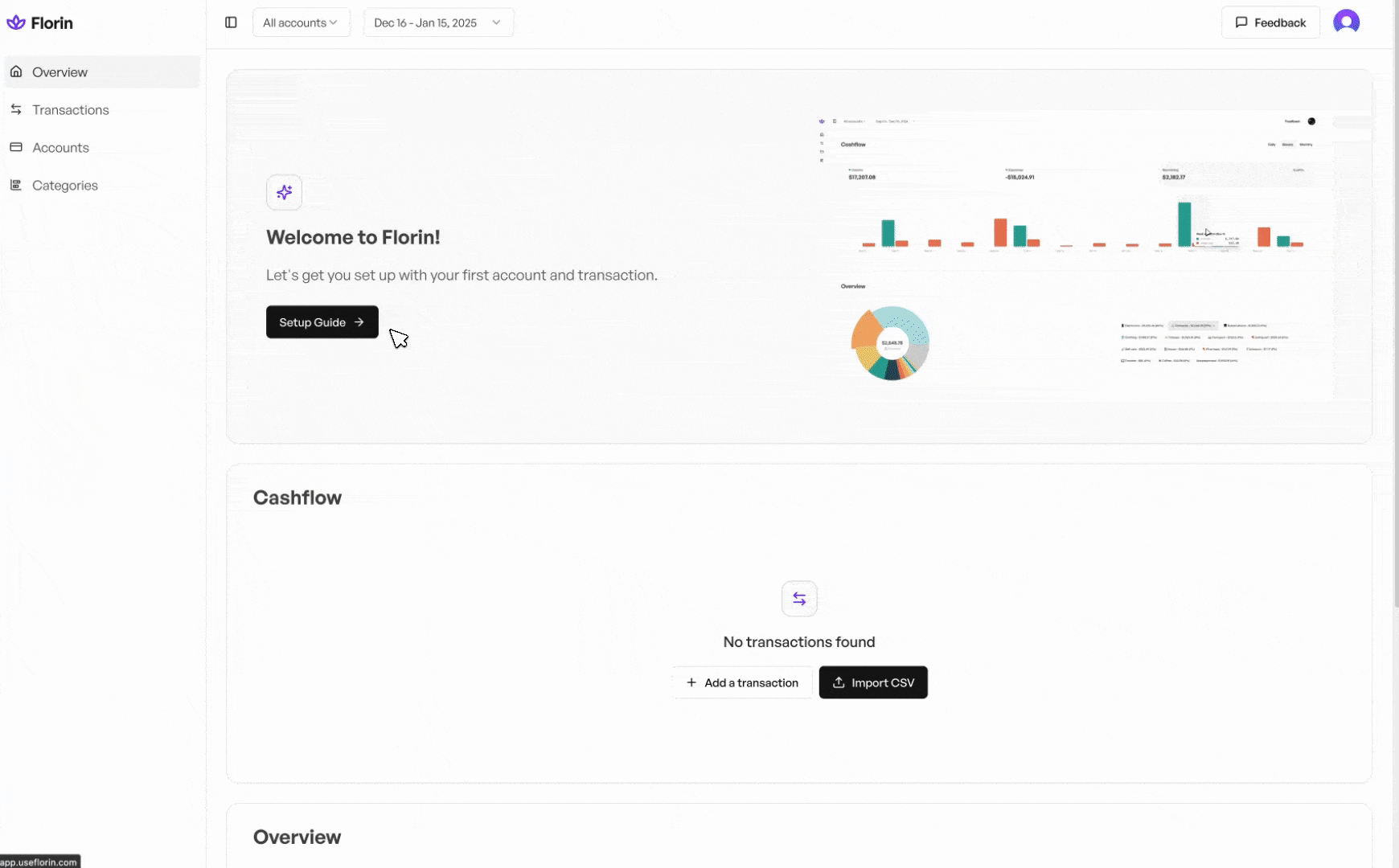Click the speech bubble icon in Feedback
The image size is (1399, 868).
tap(1241, 23)
